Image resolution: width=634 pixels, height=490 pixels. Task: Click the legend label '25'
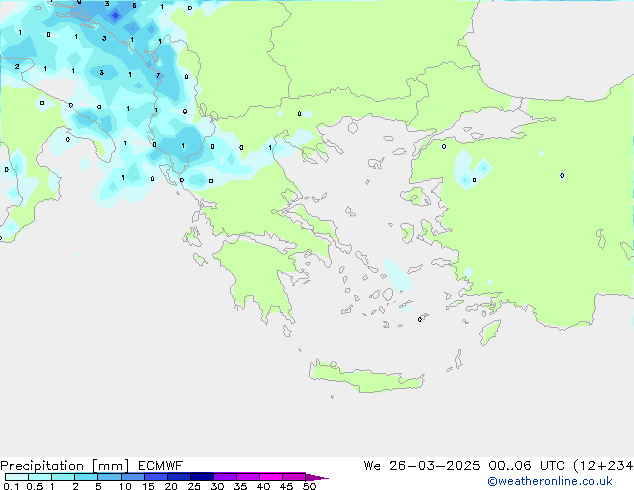point(194,486)
